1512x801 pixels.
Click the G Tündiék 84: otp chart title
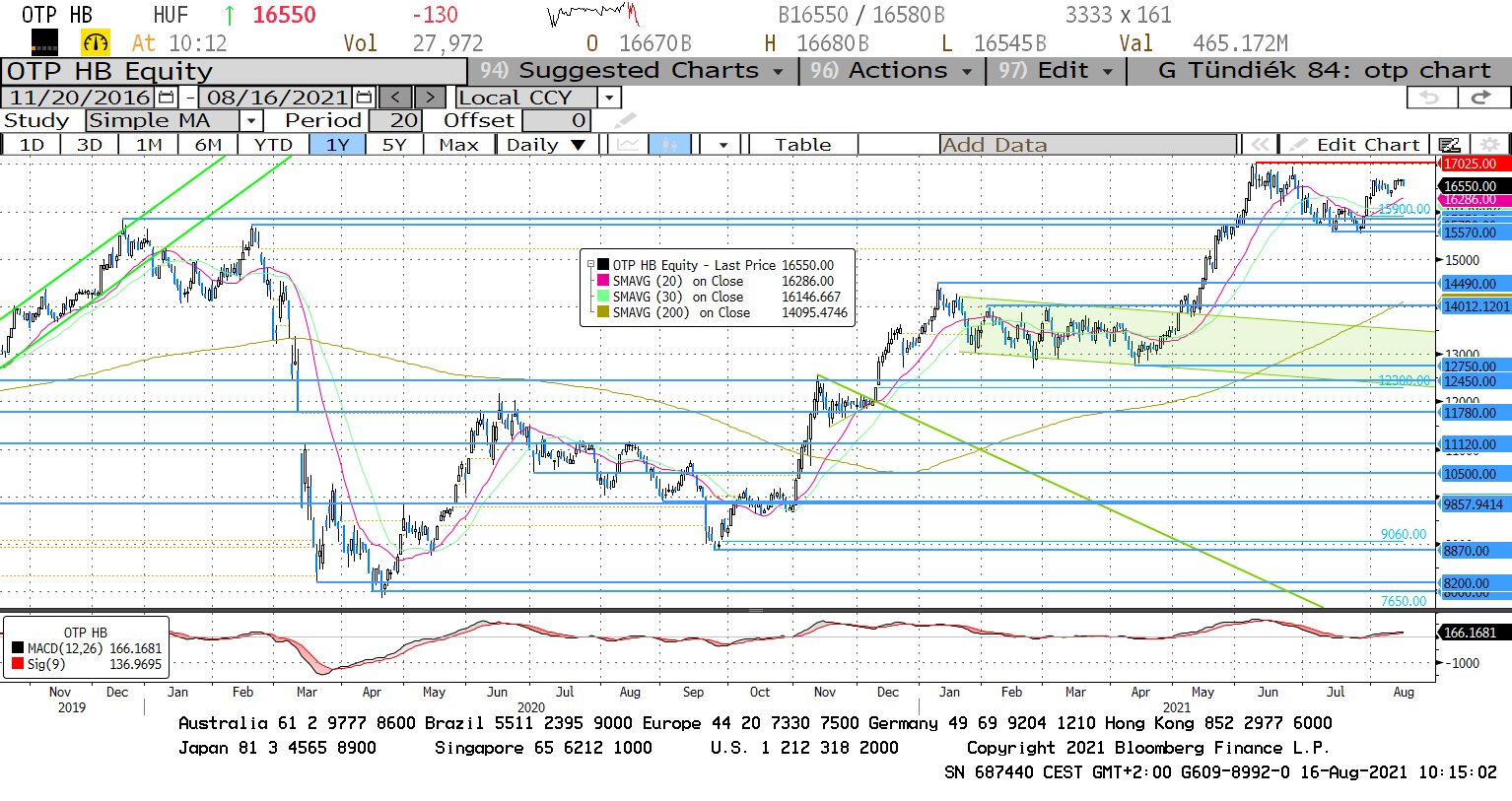(1325, 71)
